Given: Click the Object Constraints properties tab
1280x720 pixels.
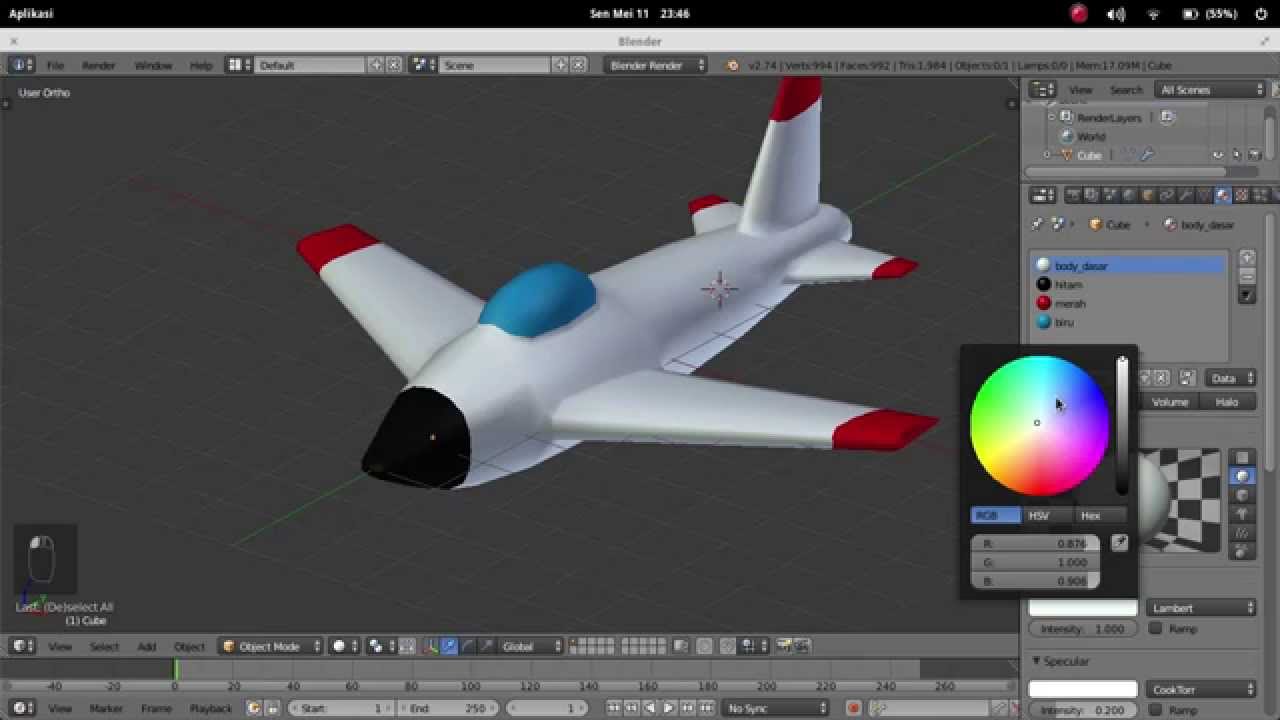Looking at the screenshot, I should [1166, 195].
